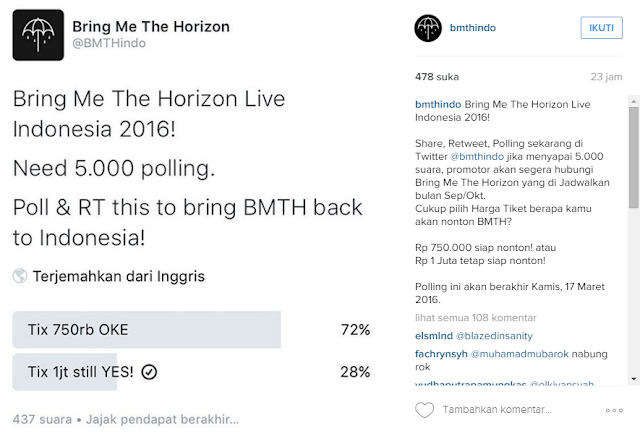Click the globe translate icon
The width and height of the screenshot is (640, 434).
point(20,276)
